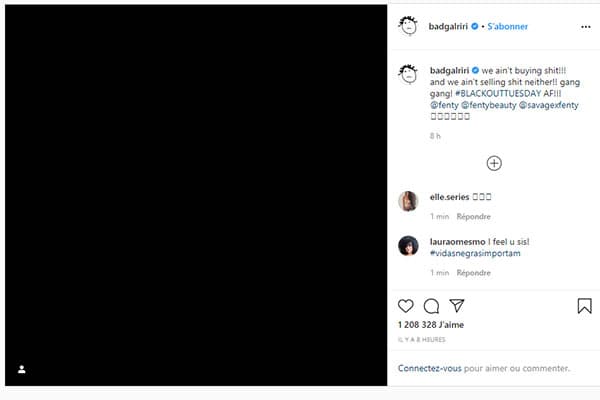Save post with the bookmark icon
The image size is (600, 400).
(x=584, y=306)
